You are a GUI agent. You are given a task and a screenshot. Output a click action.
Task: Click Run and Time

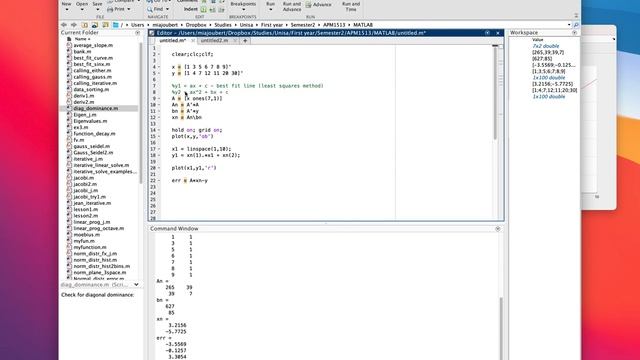(x=351, y=7)
